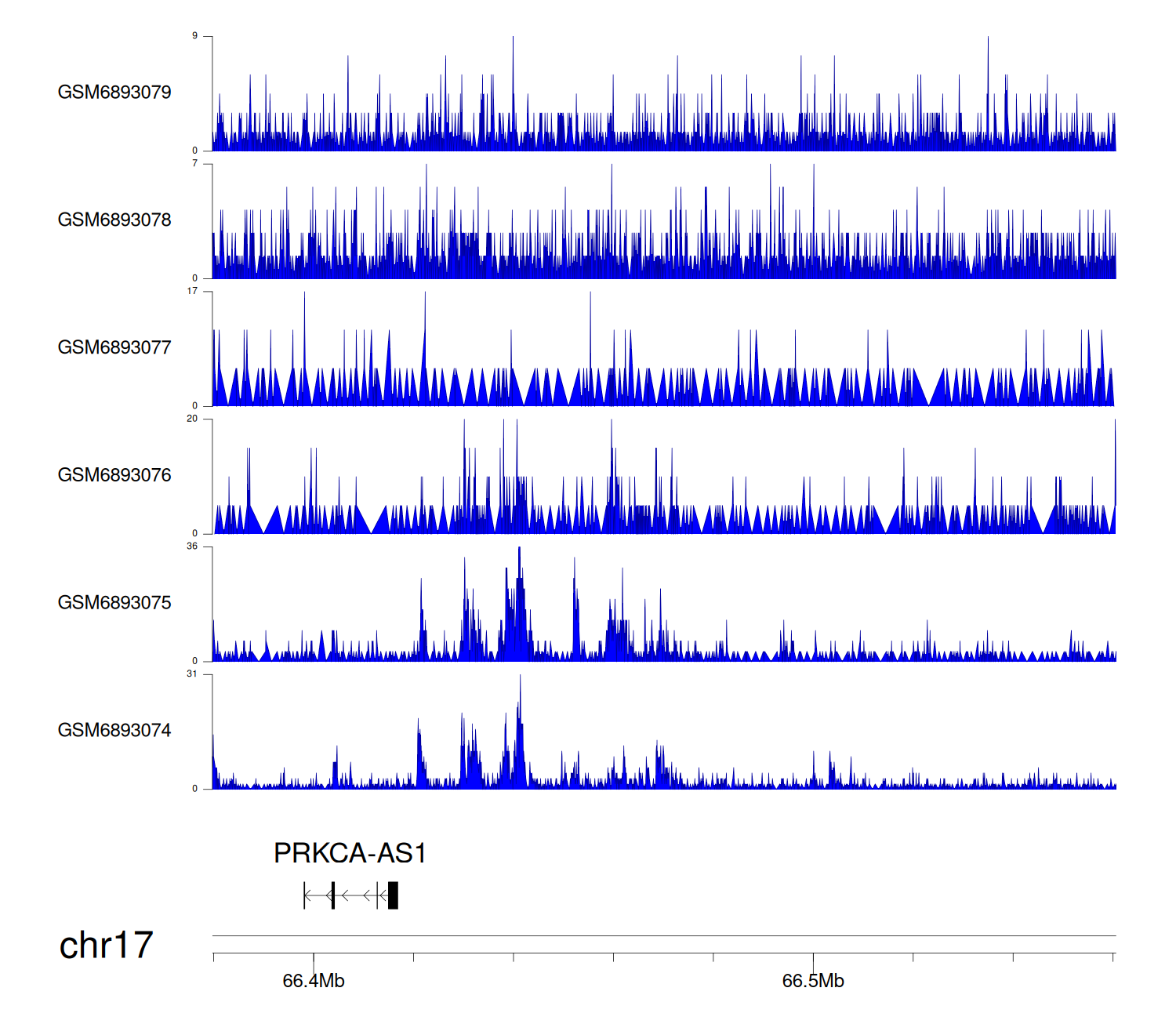Click the PRKCA-AS1 gene name

(350, 853)
